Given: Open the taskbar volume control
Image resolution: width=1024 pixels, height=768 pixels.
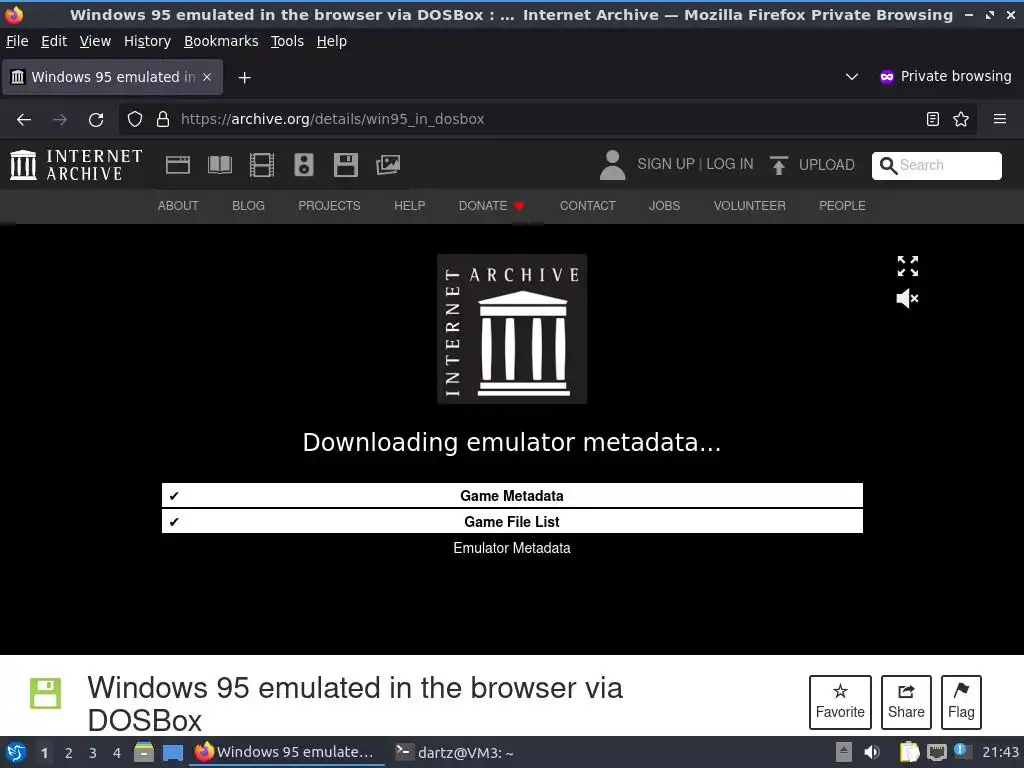Looking at the screenshot, I should coord(871,752).
